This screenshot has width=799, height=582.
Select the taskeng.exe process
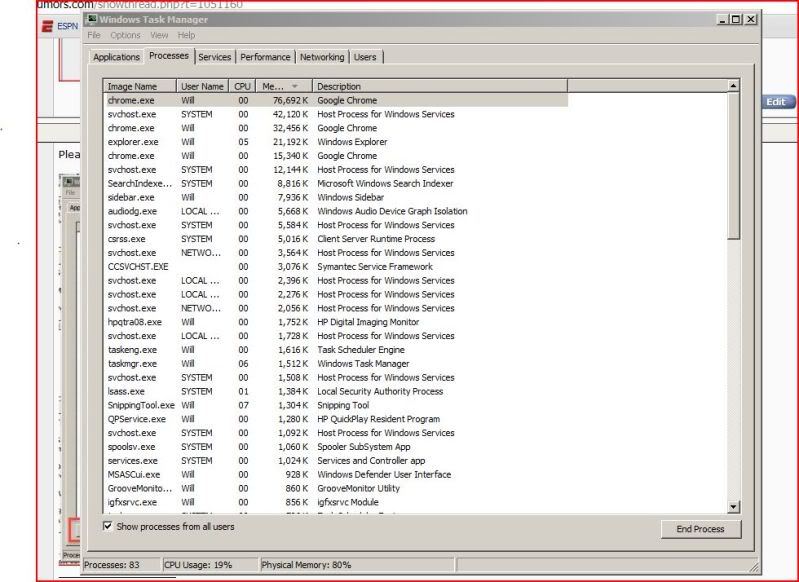pyautogui.click(x=335, y=350)
